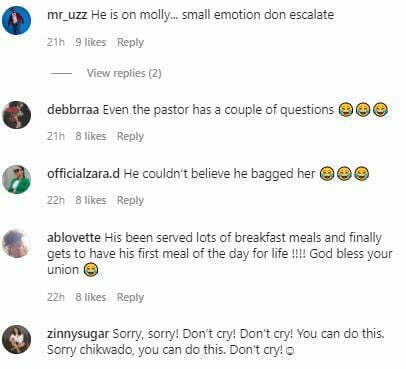The height and width of the screenshot is (369, 406).
Task: Reply to ablovette comment
Action: pos(130,297)
